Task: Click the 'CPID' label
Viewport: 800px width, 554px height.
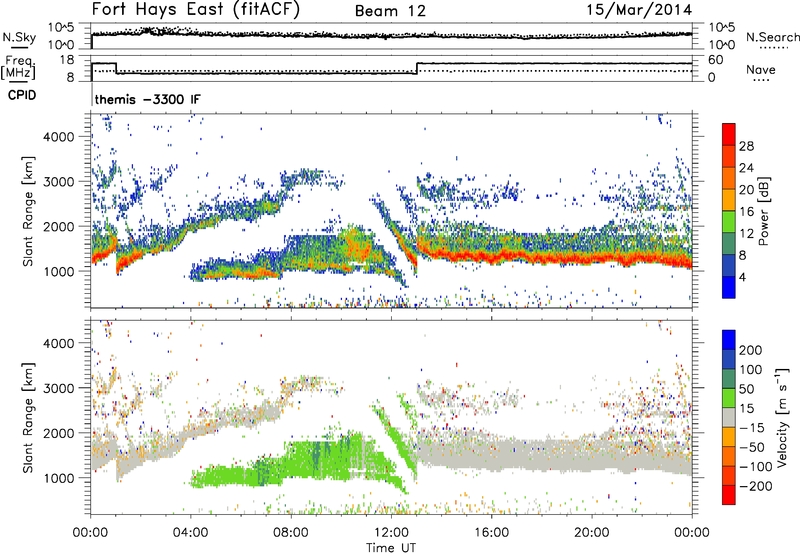Action: (x=22, y=95)
